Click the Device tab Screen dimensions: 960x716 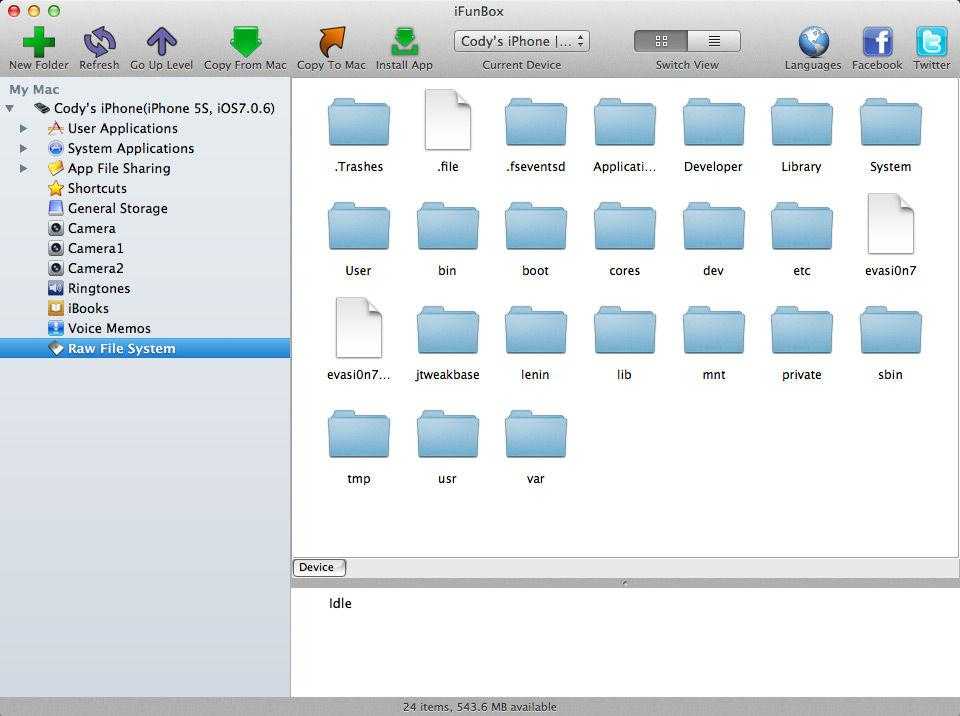pyautogui.click(x=319, y=567)
